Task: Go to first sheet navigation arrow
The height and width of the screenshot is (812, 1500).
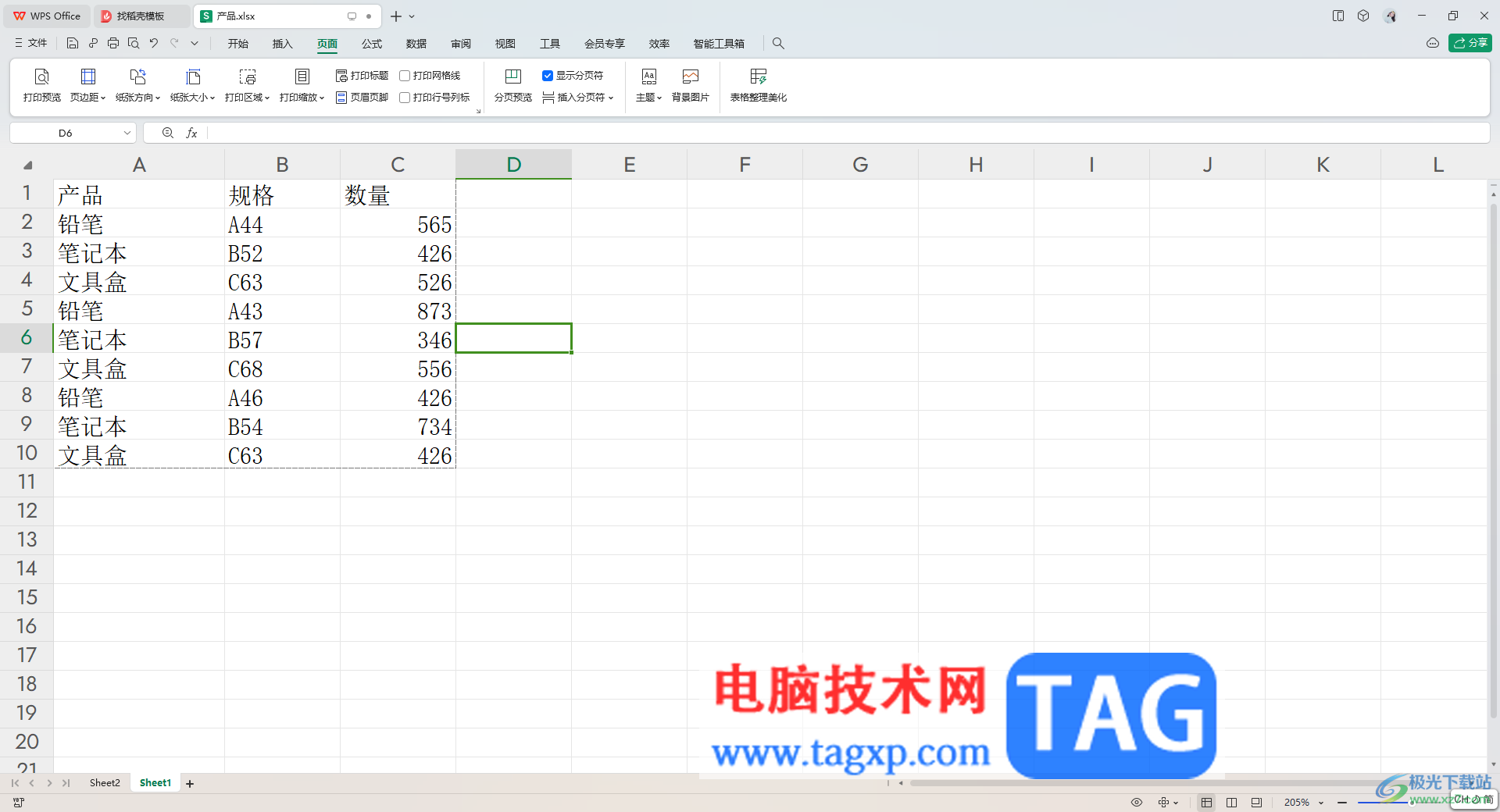Action: point(15,783)
